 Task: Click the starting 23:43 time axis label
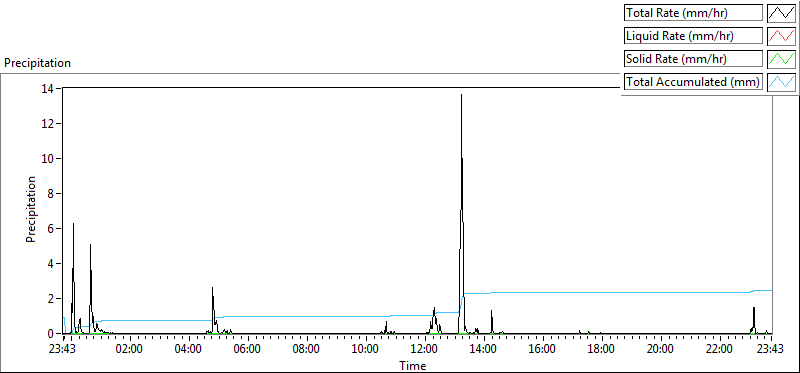point(63,350)
